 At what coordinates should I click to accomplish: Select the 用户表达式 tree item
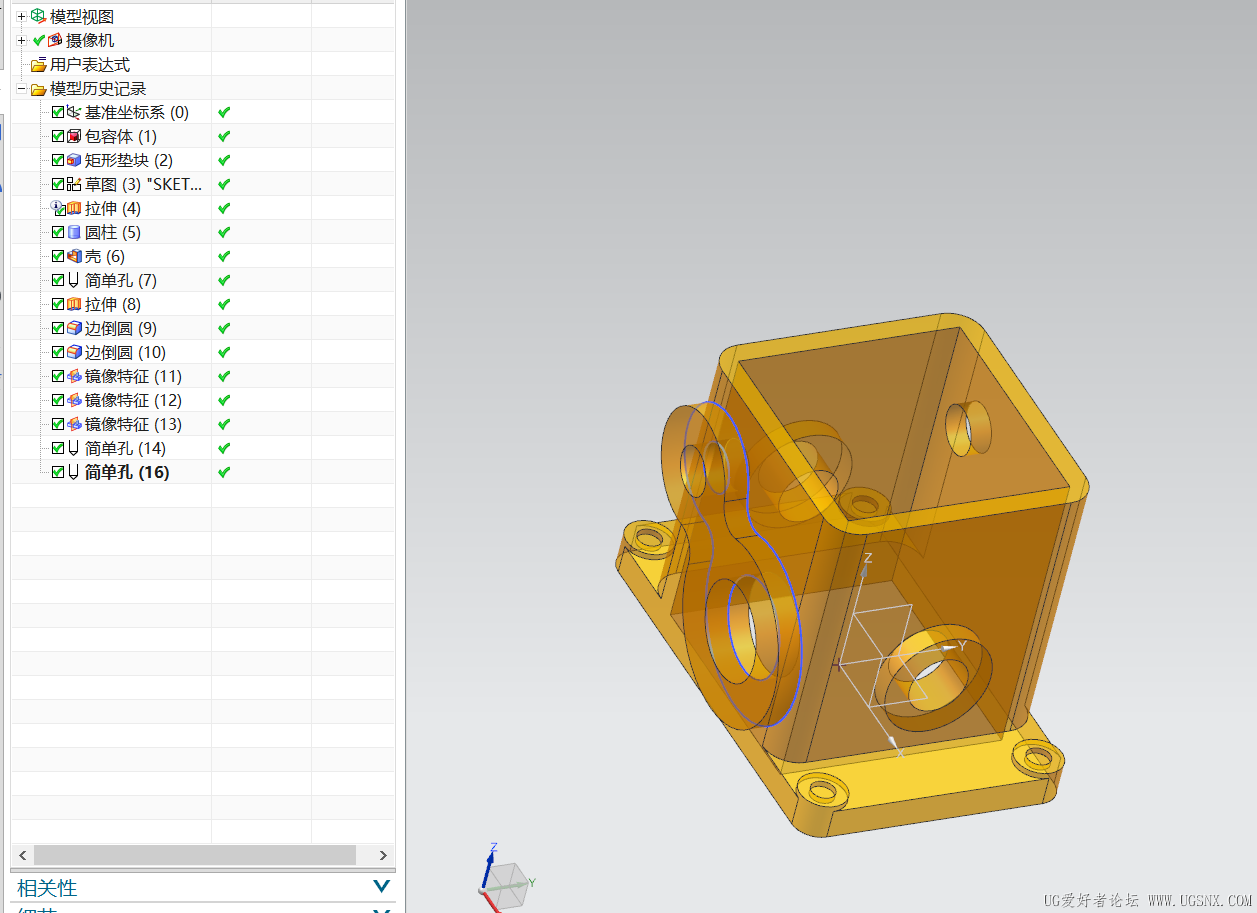point(90,64)
